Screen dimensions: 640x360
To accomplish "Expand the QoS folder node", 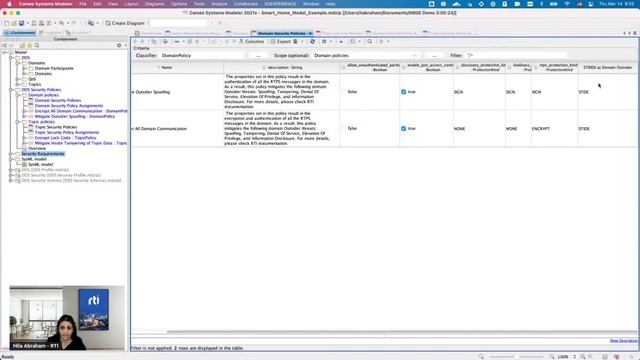I will pyautogui.click(x=18, y=79).
